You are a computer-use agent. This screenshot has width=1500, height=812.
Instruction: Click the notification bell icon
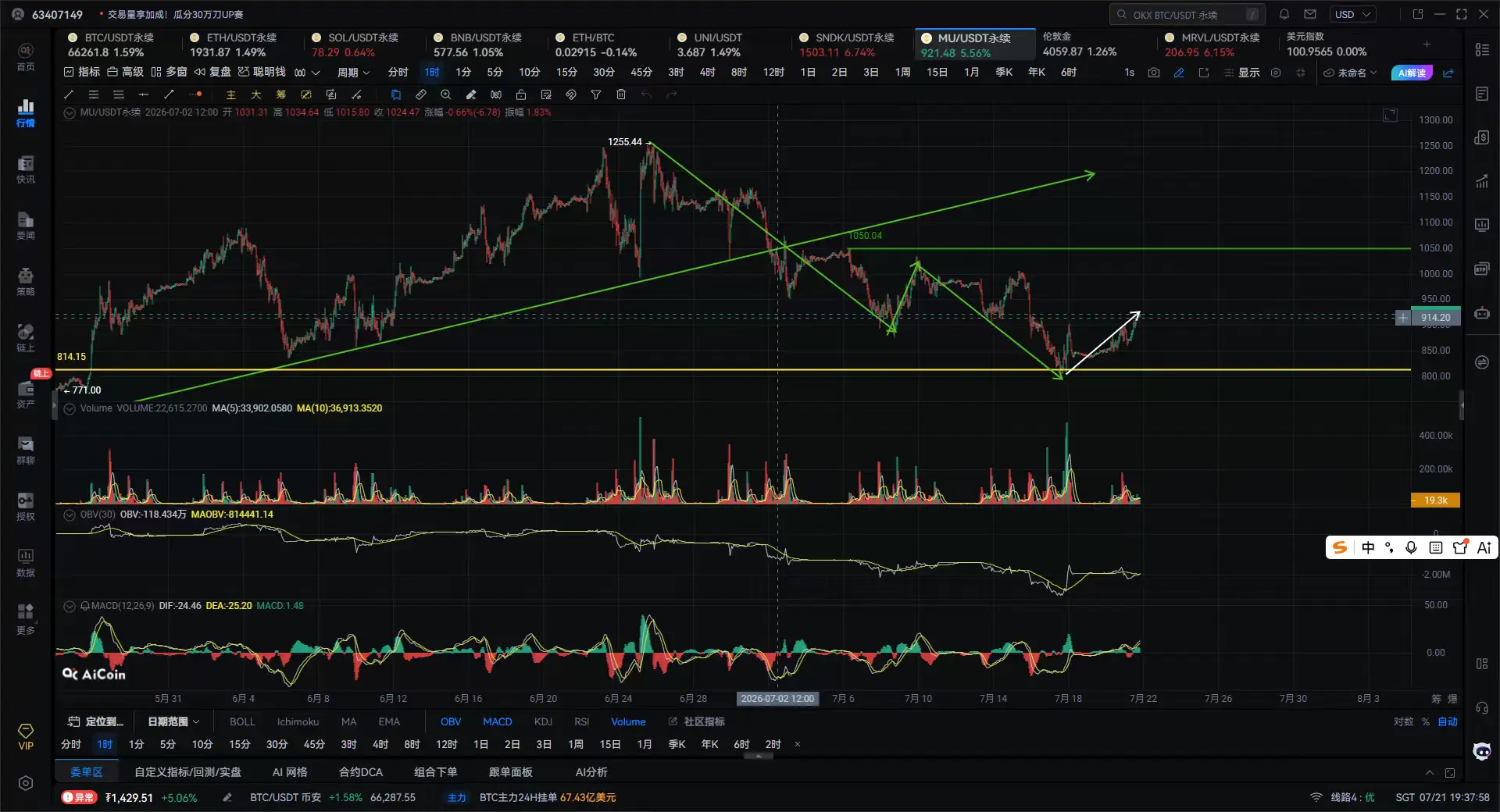tap(1284, 14)
